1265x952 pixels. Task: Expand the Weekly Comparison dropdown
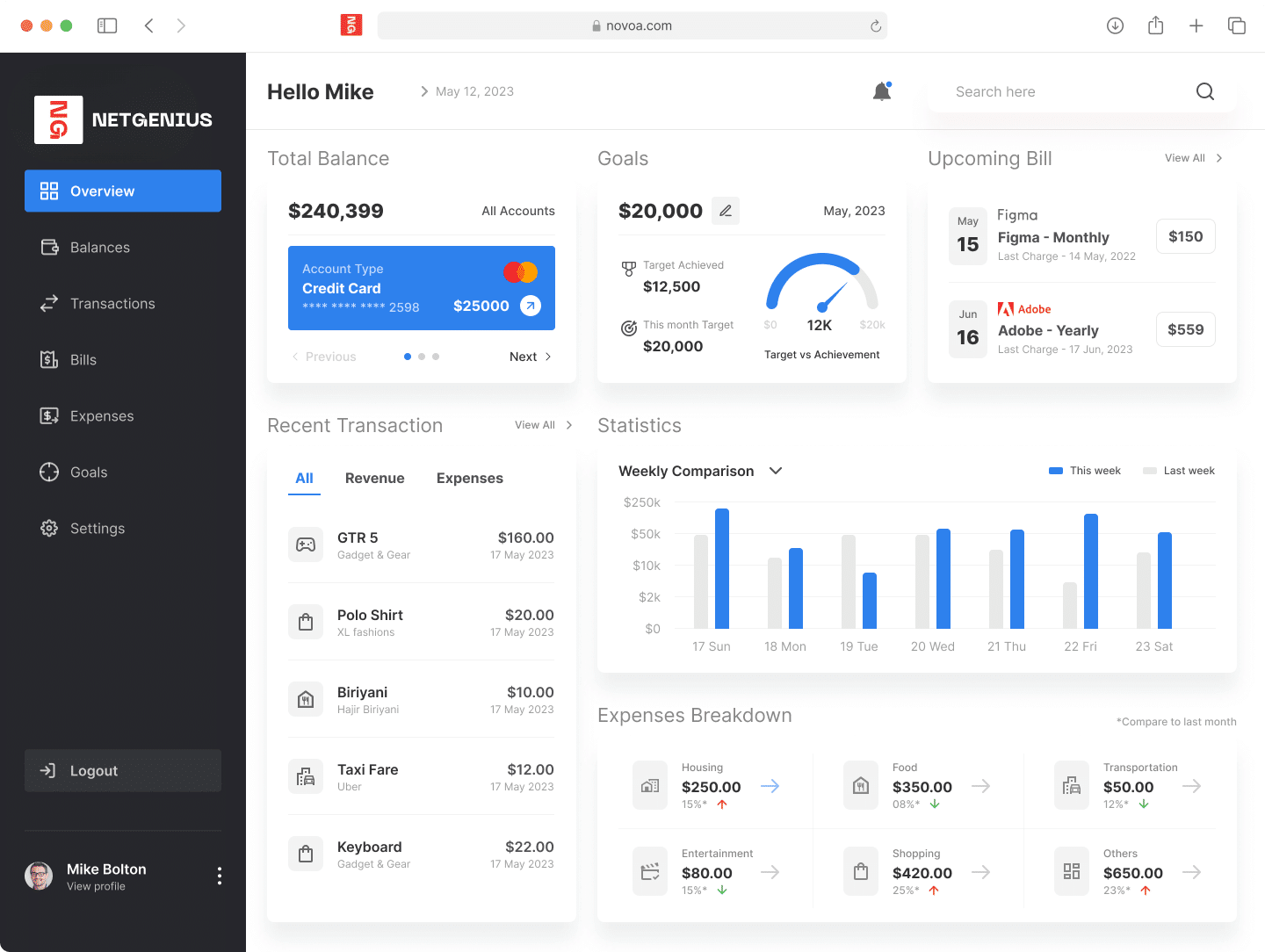(x=776, y=471)
